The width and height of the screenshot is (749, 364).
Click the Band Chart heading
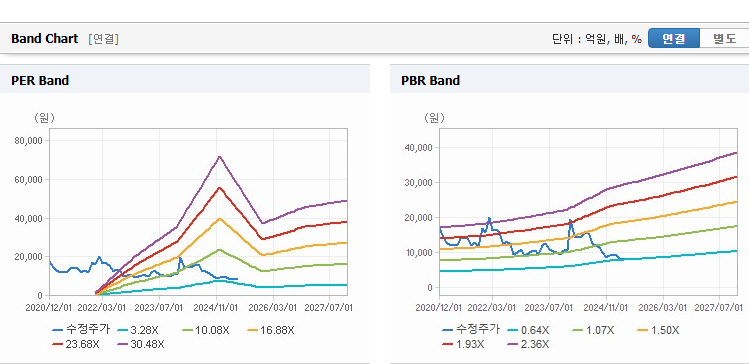click(44, 39)
